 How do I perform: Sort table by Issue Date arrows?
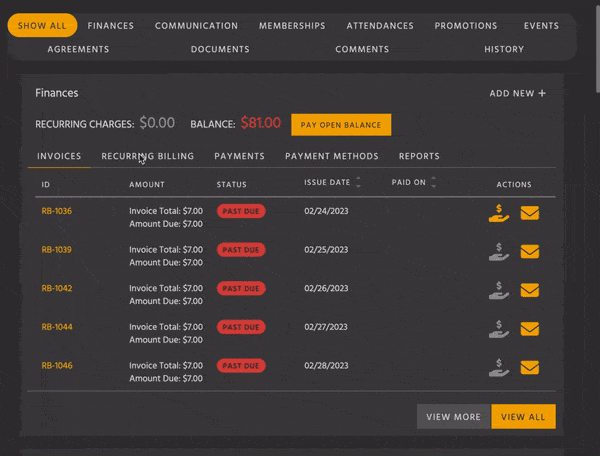coord(358,182)
